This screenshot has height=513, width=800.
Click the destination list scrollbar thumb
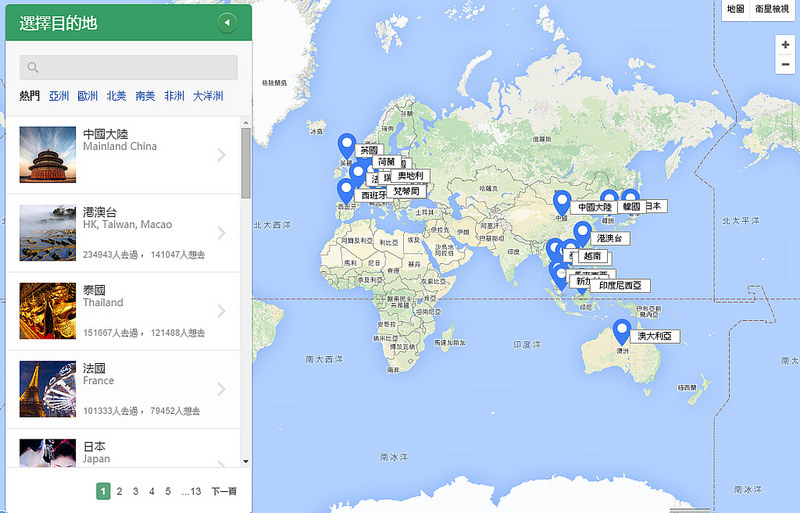point(246,163)
